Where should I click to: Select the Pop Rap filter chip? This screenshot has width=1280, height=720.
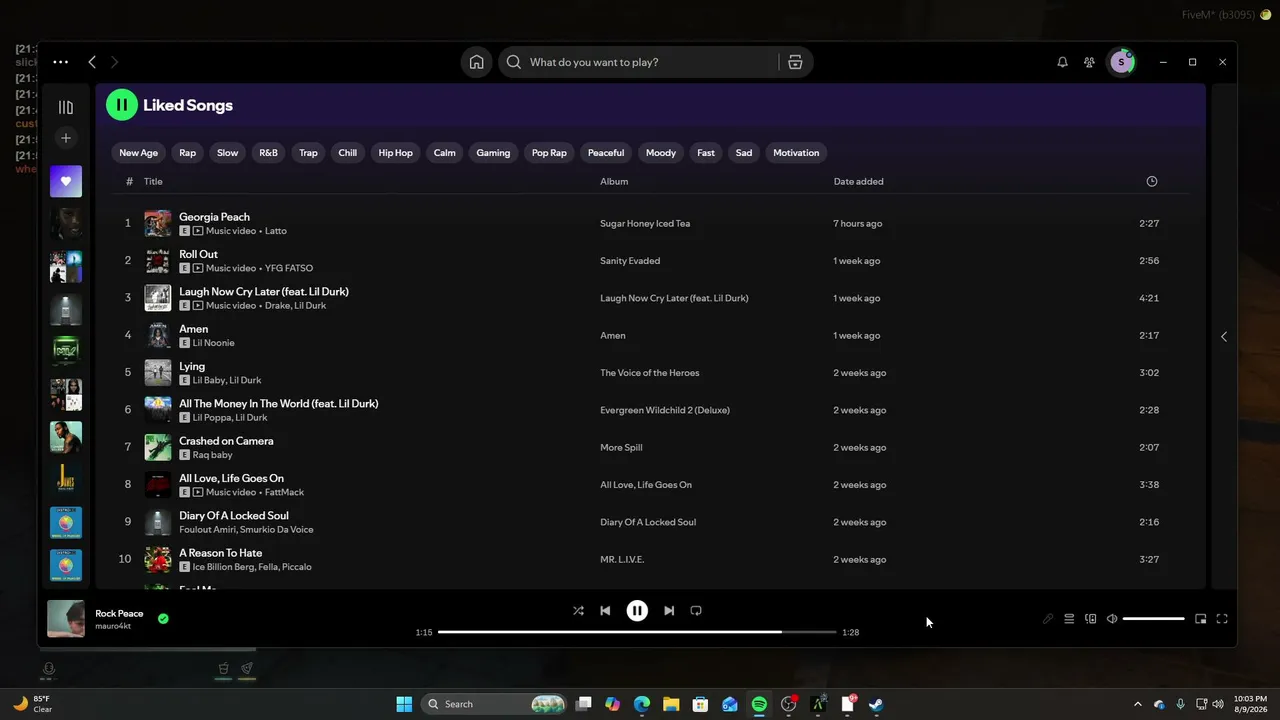(x=549, y=153)
